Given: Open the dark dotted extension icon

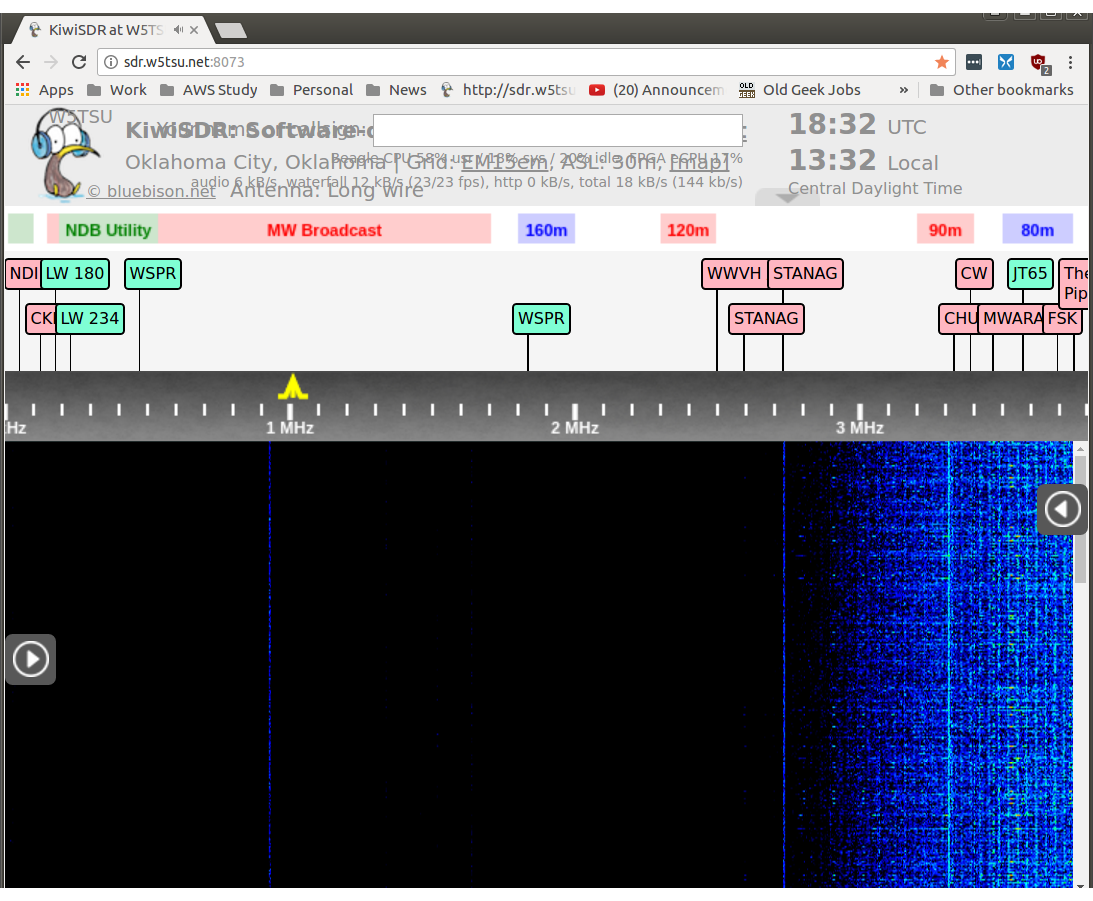Looking at the screenshot, I should point(974,62).
